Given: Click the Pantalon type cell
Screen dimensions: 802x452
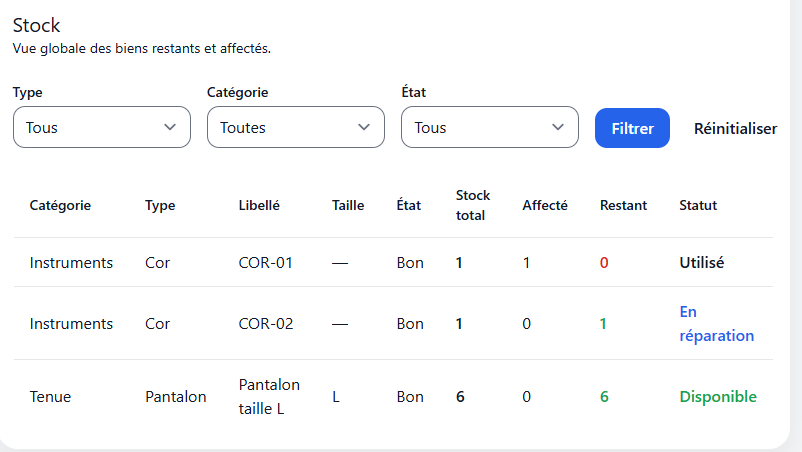Looking at the screenshot, I should (x=175, y=397).
